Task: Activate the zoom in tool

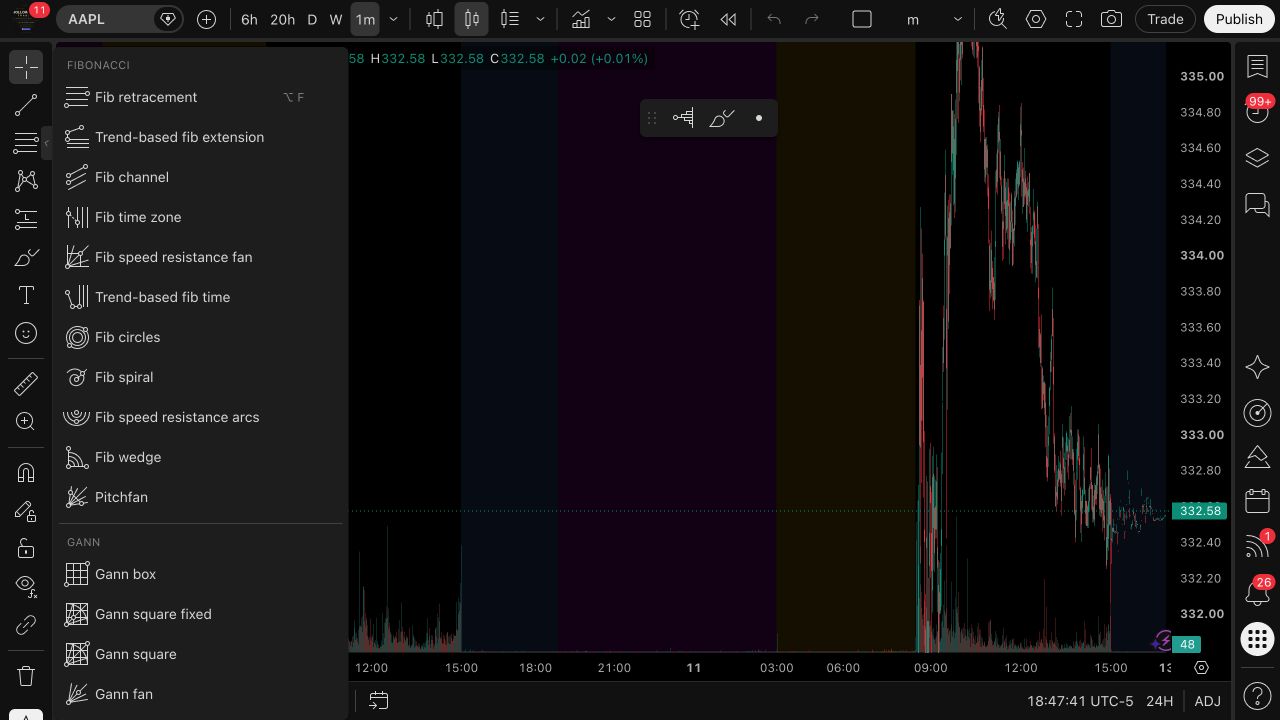Action: tap(26, 421)
